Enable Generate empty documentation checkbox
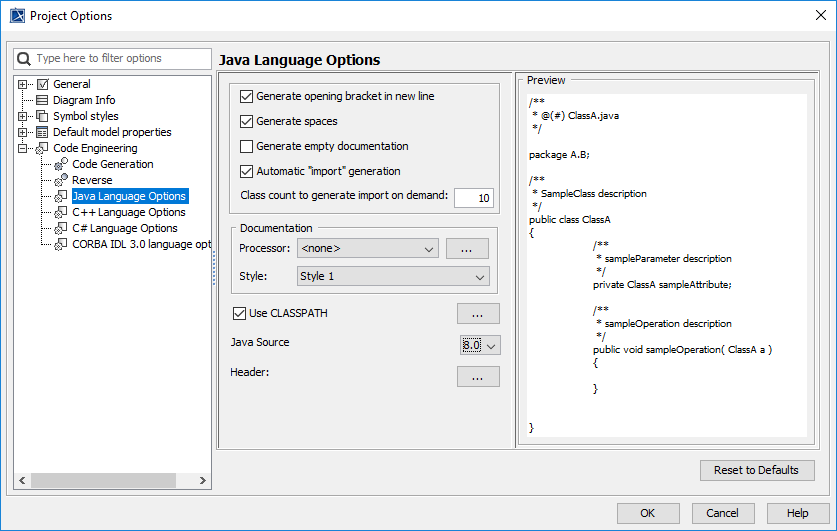Screen dimensions: 837x531 click(247, 146)
